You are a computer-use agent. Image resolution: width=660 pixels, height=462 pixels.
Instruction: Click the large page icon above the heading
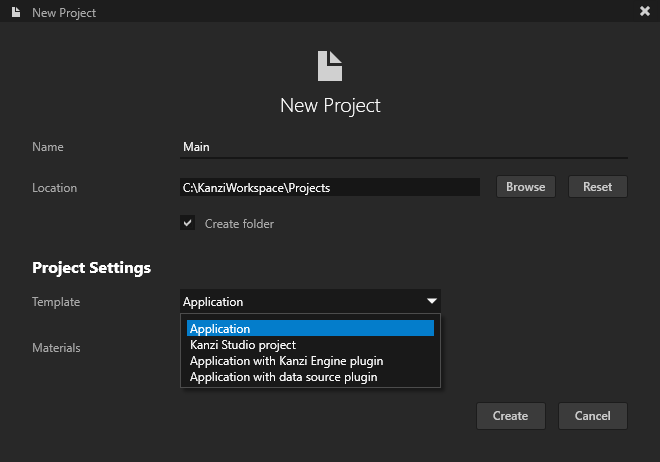pyautogui.click(x=329, y=66)
